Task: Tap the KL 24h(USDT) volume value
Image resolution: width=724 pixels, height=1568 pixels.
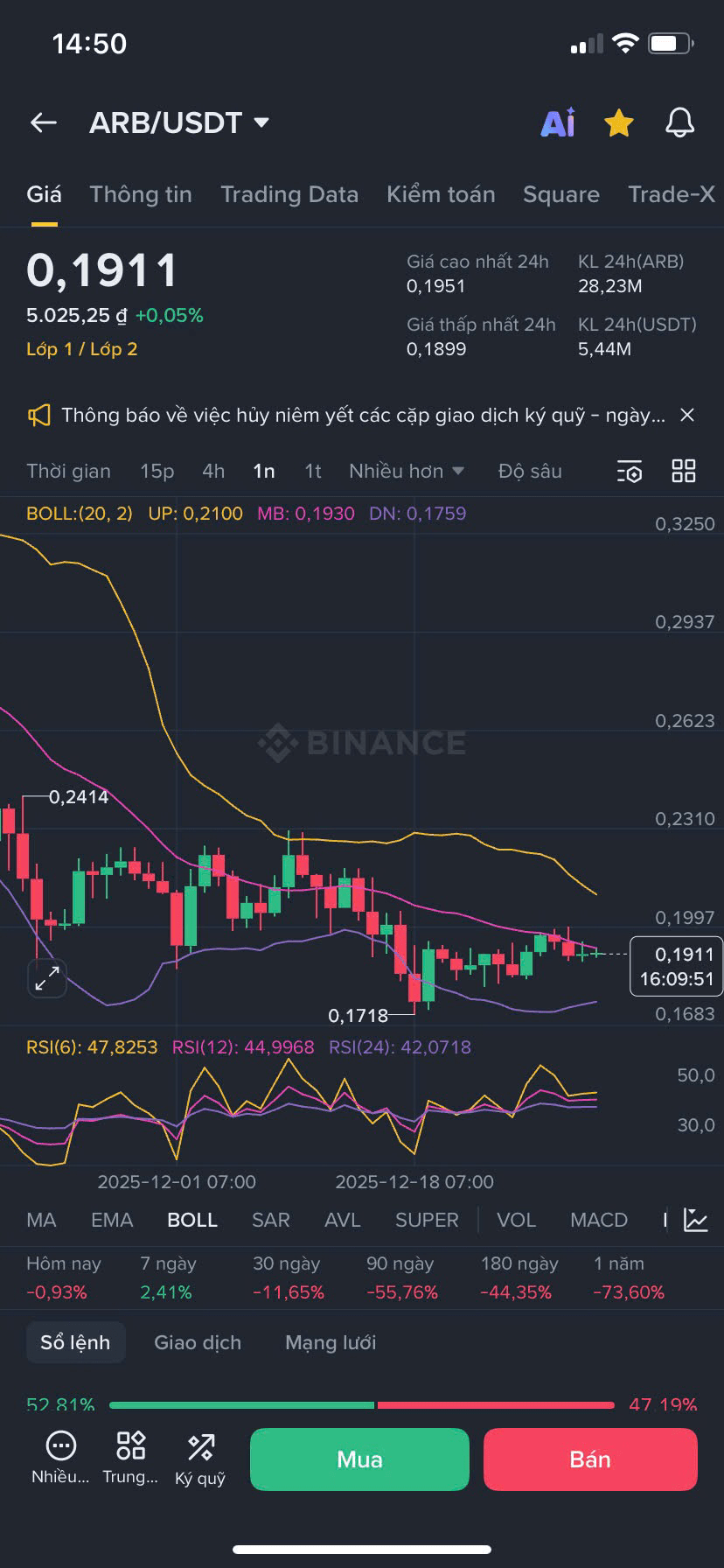Action: (604, 349)
